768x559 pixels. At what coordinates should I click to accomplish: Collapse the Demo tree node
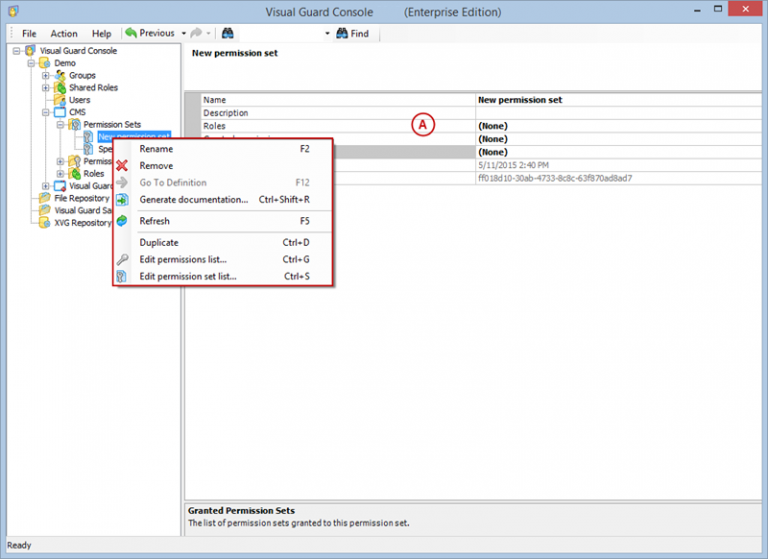coord(31,63)
